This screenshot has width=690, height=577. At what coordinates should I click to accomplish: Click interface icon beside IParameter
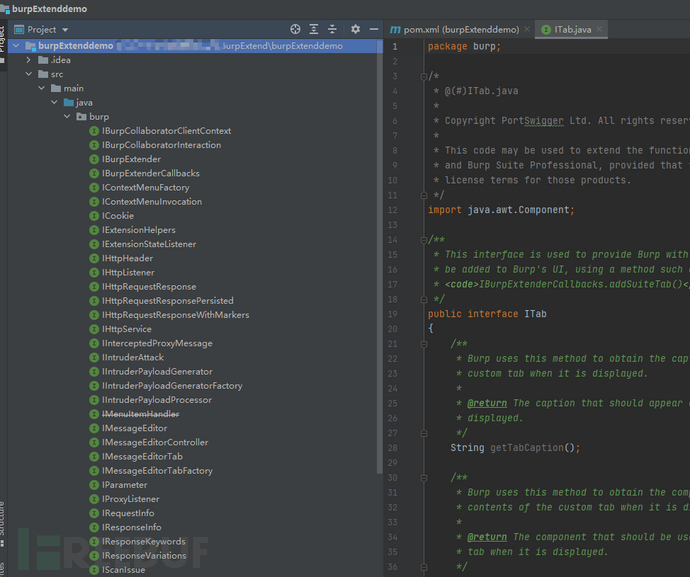pos(94,485)
